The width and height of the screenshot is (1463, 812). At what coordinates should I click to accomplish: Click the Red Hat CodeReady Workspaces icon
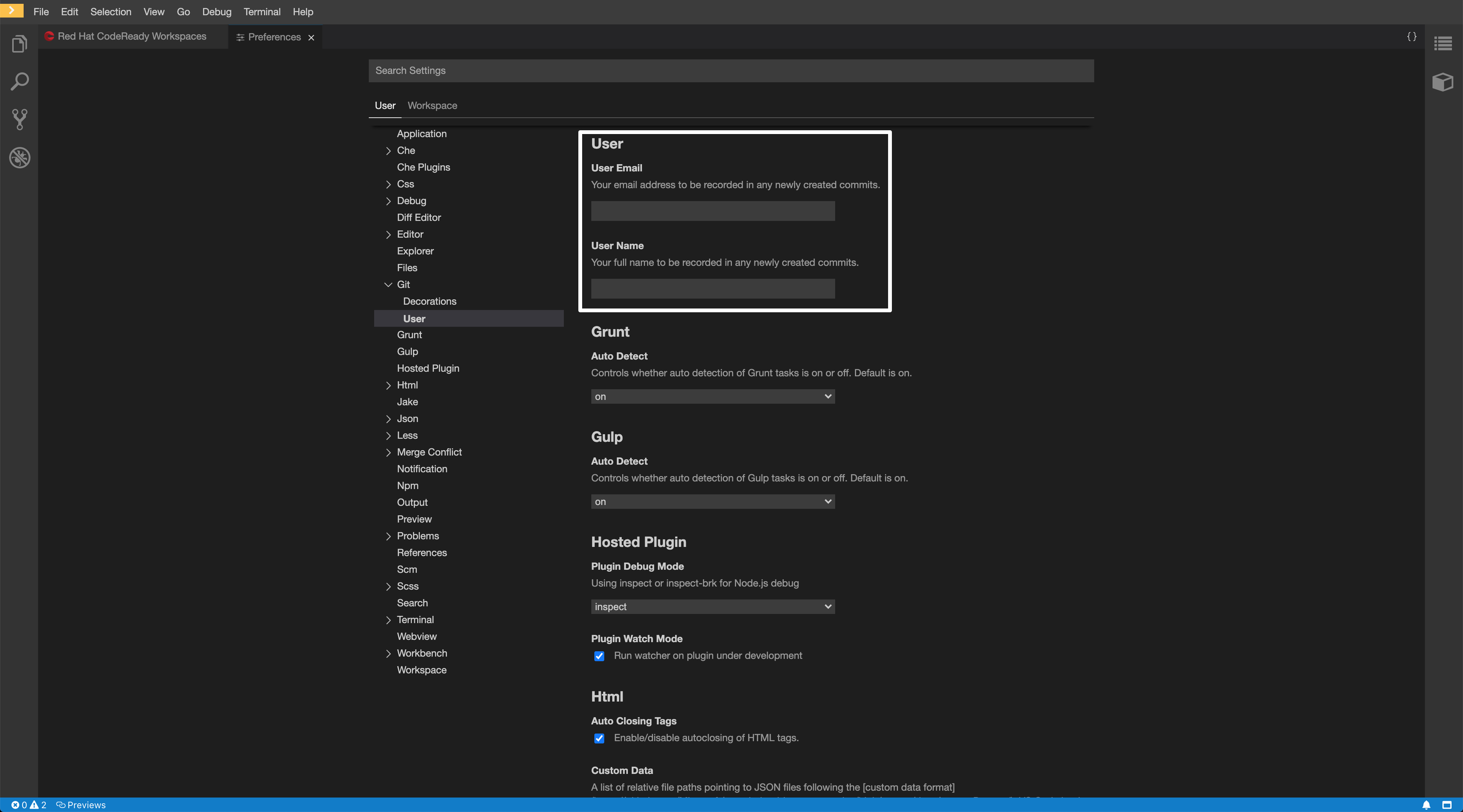50,37
